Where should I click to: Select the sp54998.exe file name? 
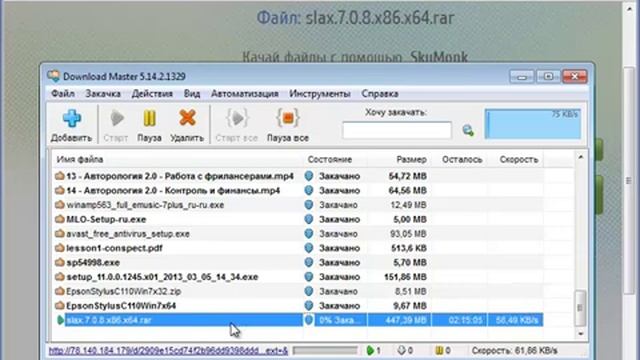(x=93, y=262)
